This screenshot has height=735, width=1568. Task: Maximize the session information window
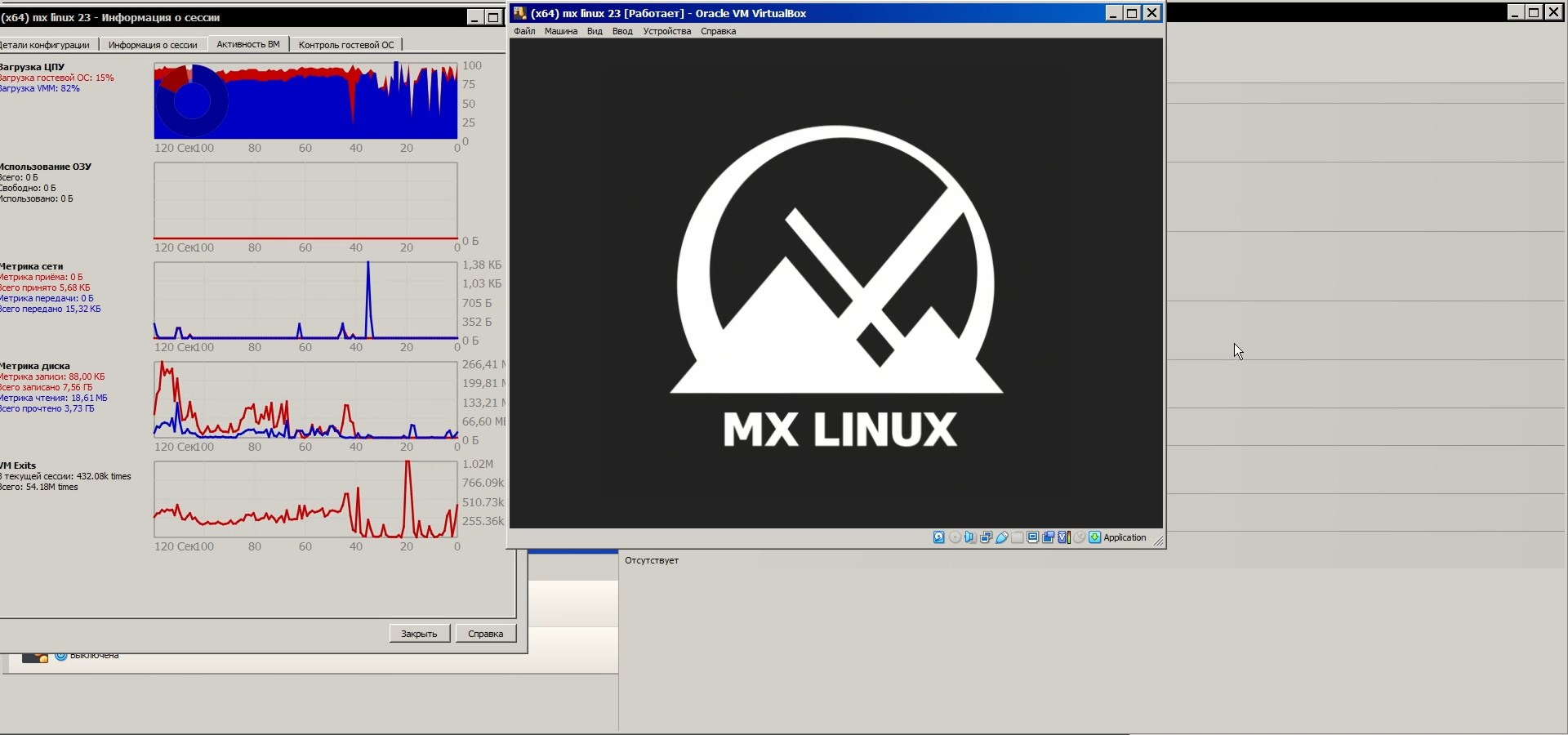pyautogui.click(x=493, y=17)
